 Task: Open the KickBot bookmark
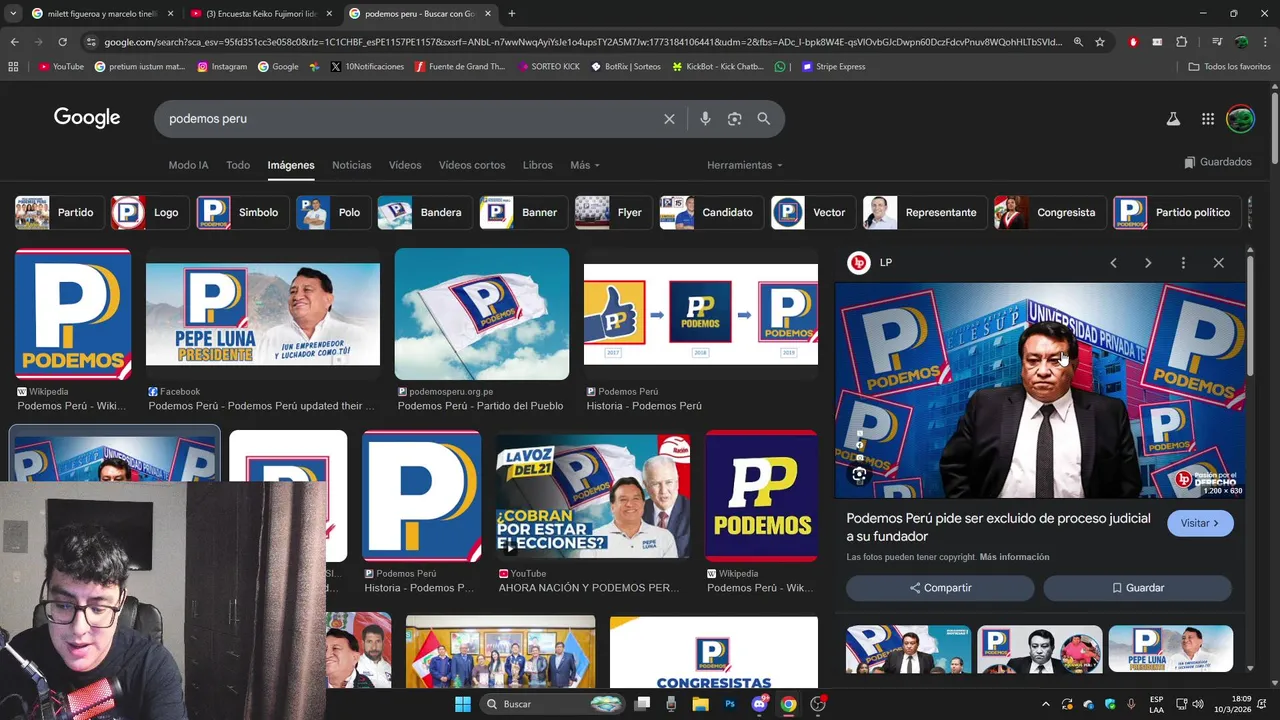click(x=717, y=67)
